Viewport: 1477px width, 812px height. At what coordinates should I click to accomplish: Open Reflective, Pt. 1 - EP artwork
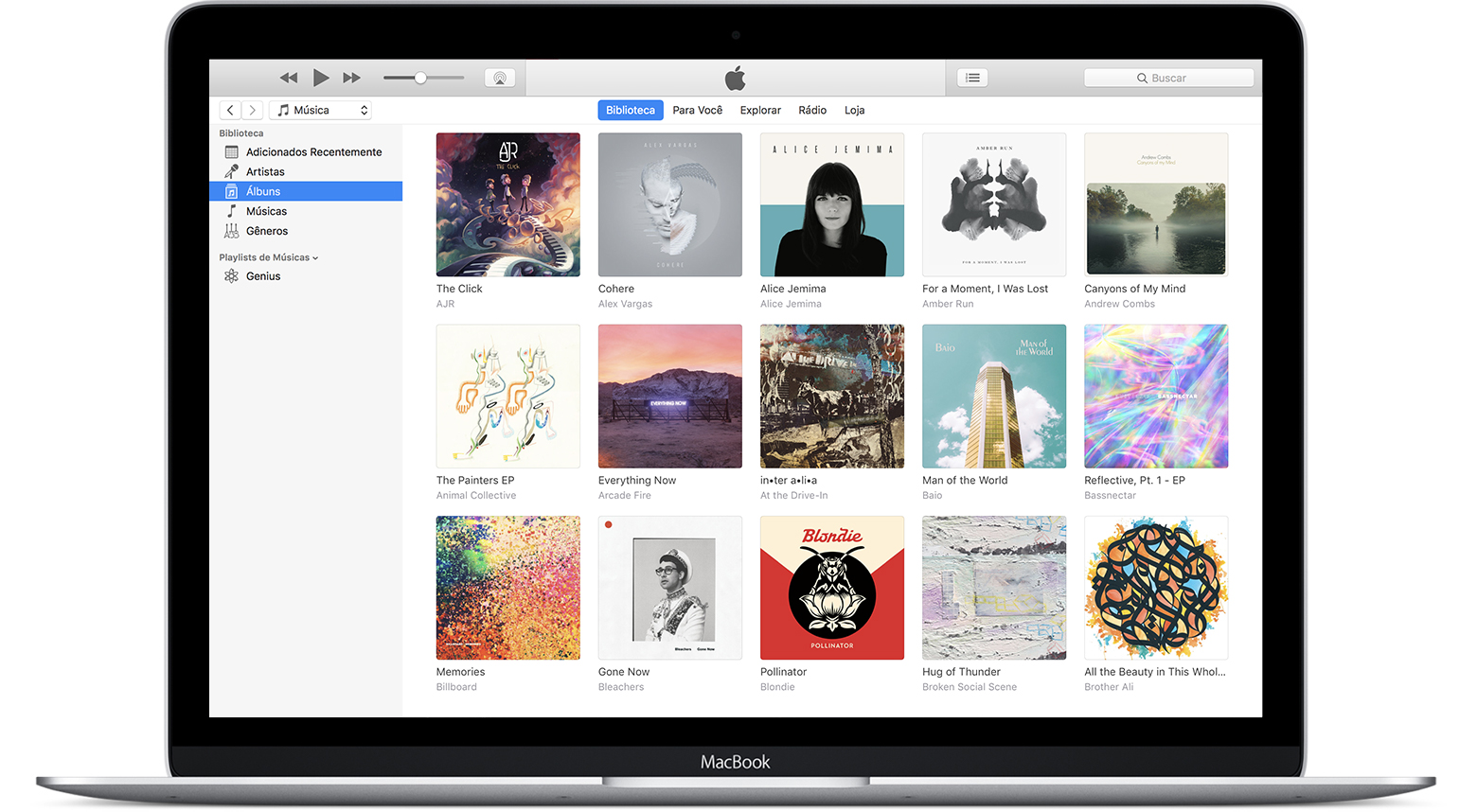tap(1156, 397)
